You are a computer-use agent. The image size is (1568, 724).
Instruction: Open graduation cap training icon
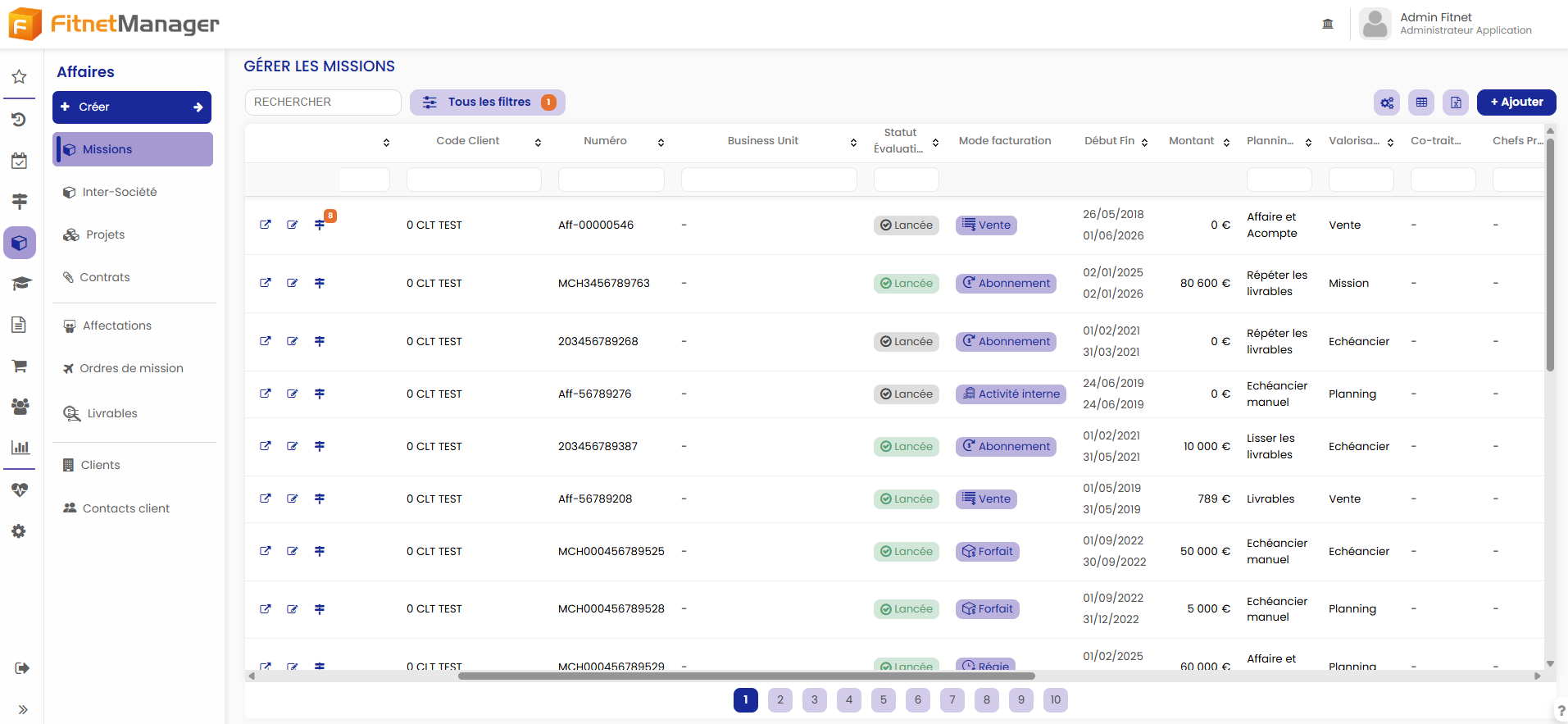tap(20, 284)
